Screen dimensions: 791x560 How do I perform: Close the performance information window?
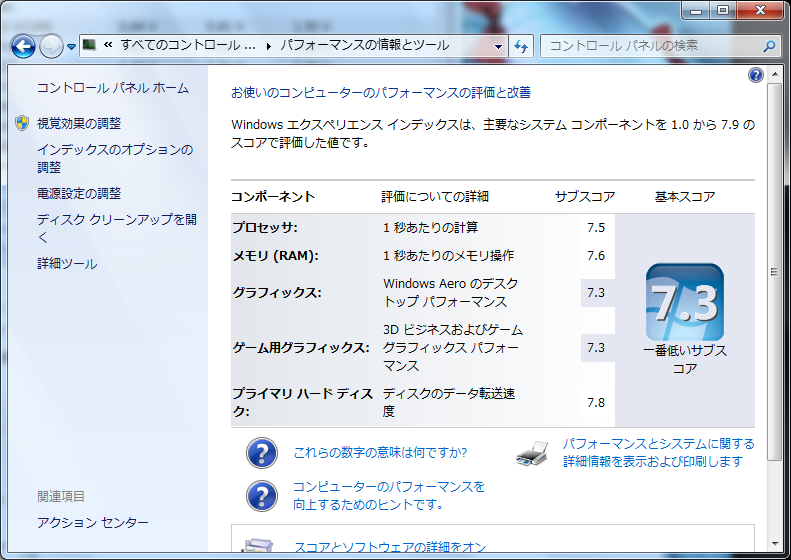point(760,10)
